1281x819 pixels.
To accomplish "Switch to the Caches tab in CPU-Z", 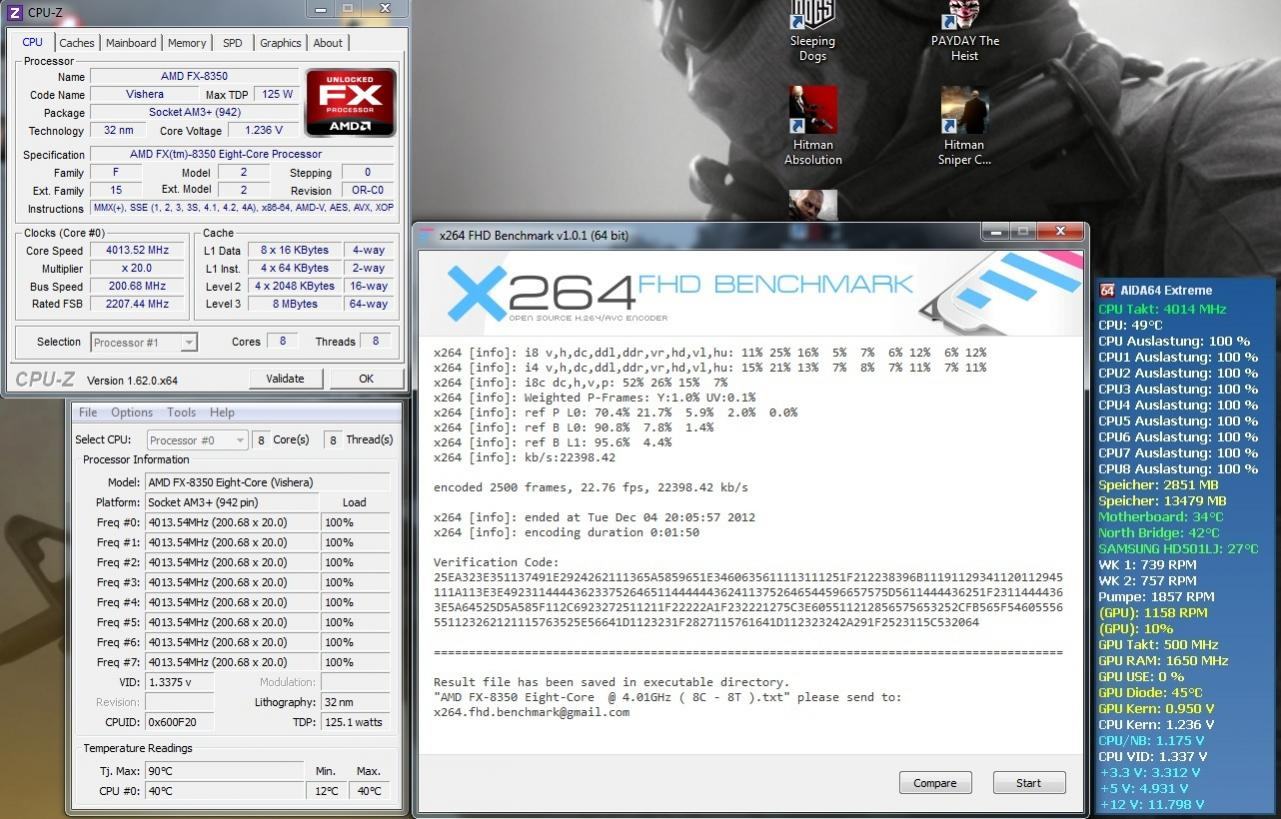I will [x=77, y=43].
